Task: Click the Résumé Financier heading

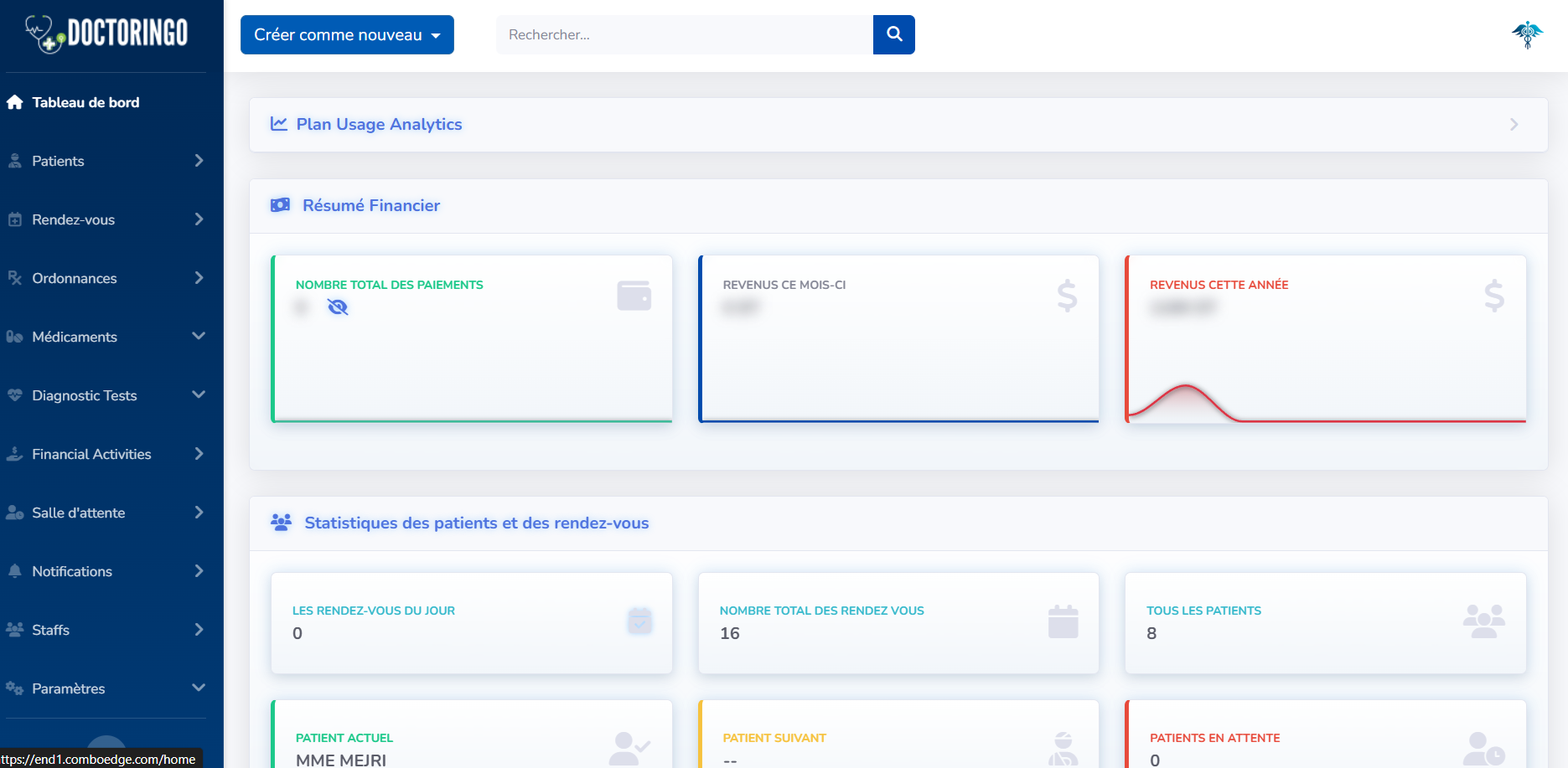Action: pyautogui.click(x=370, y=205)
